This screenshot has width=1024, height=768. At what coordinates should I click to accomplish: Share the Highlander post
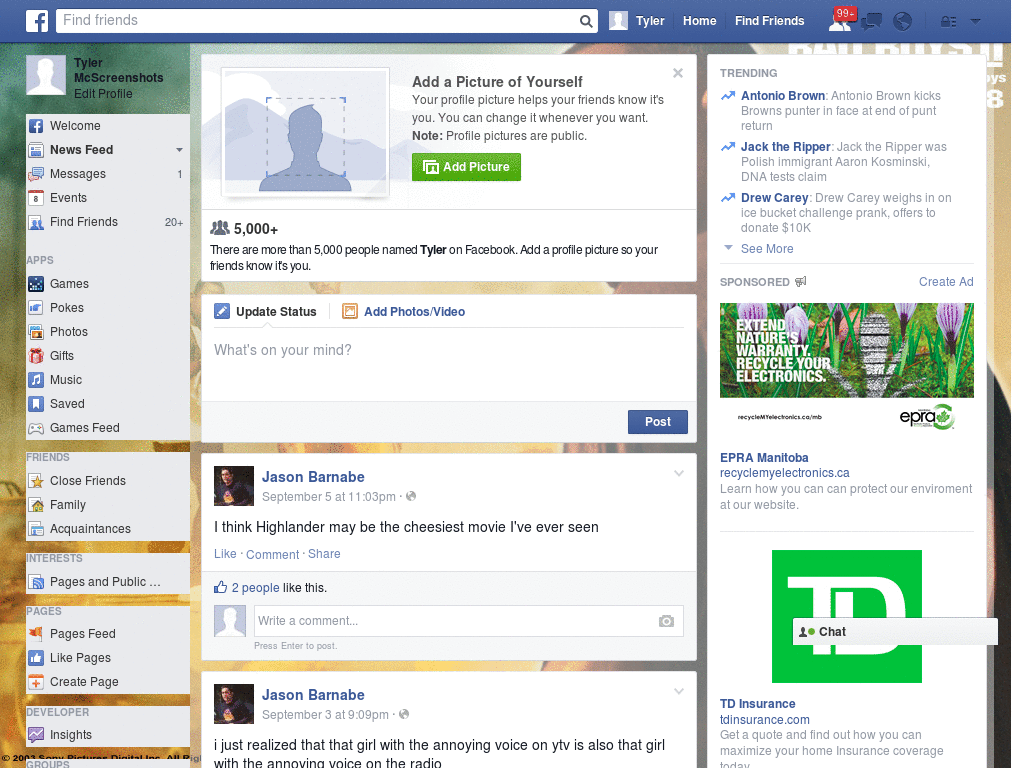[324, 554]
